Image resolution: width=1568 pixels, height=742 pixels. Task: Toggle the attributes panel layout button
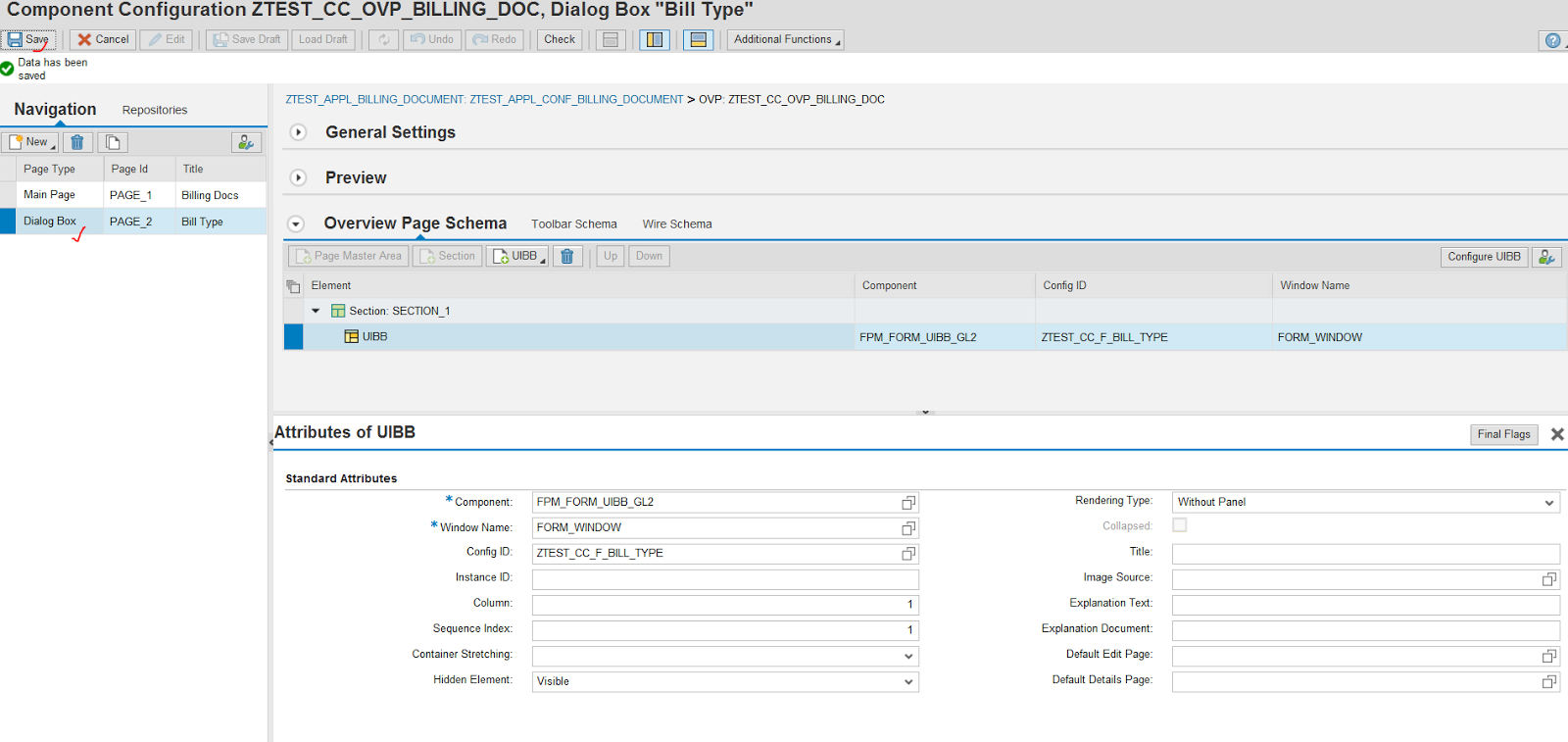point(698,40)
